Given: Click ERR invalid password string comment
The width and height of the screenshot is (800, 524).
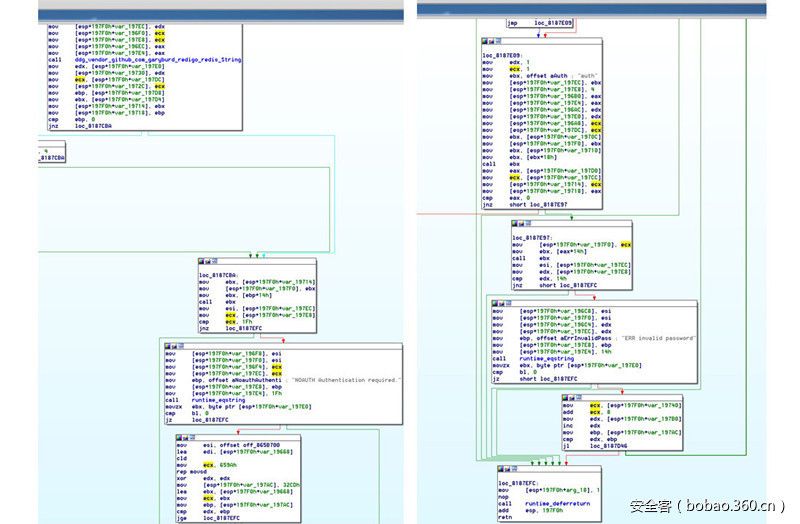Looking at the screenshot, I should [654, 338].
